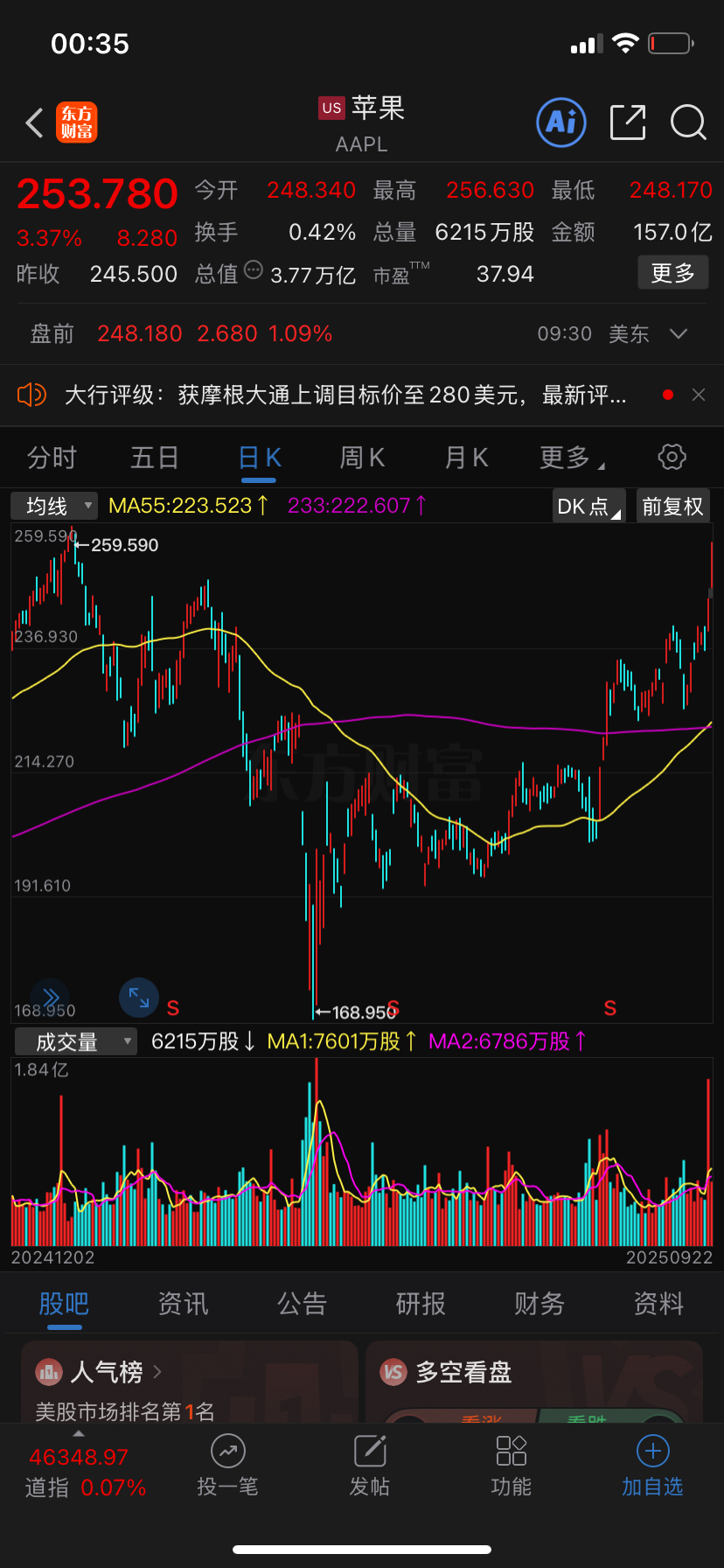
Task: Tap the 多空看盘 VS icon
Action: tap(394, 1372)
